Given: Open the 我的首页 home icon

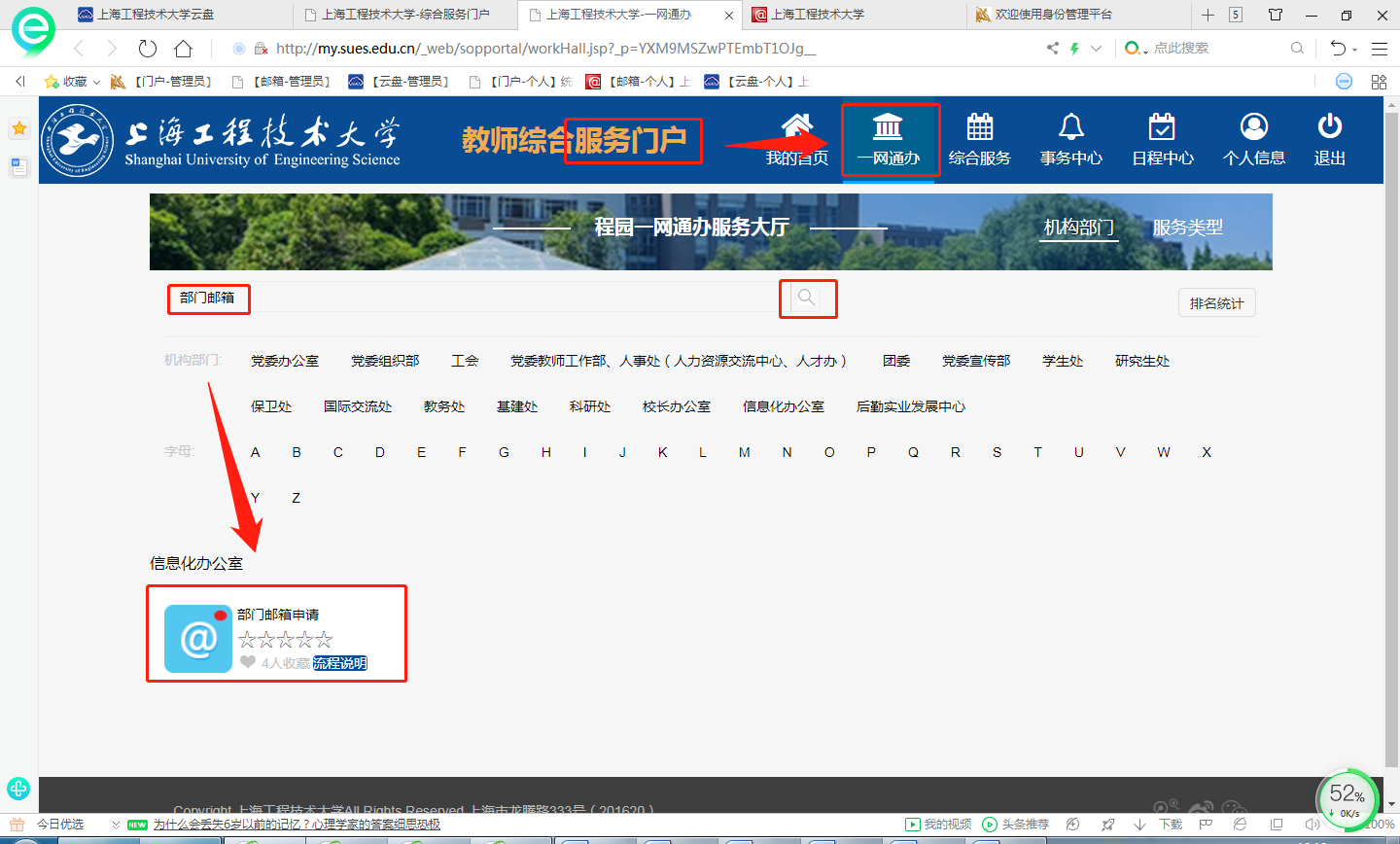Looking at the screenshot, I should [797, 125].
